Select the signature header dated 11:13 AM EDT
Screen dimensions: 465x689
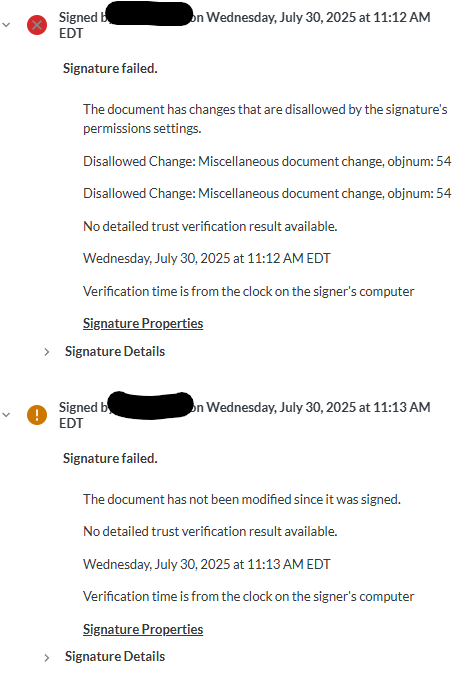coord(244,415)
